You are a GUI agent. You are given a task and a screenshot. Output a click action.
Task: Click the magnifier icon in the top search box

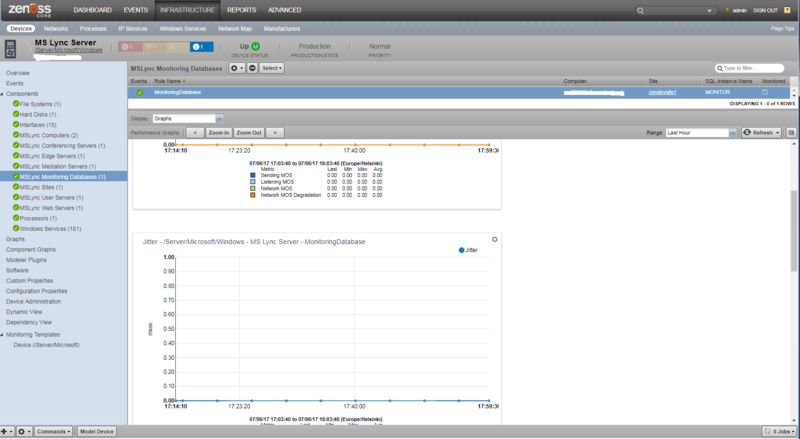[640, 10]
